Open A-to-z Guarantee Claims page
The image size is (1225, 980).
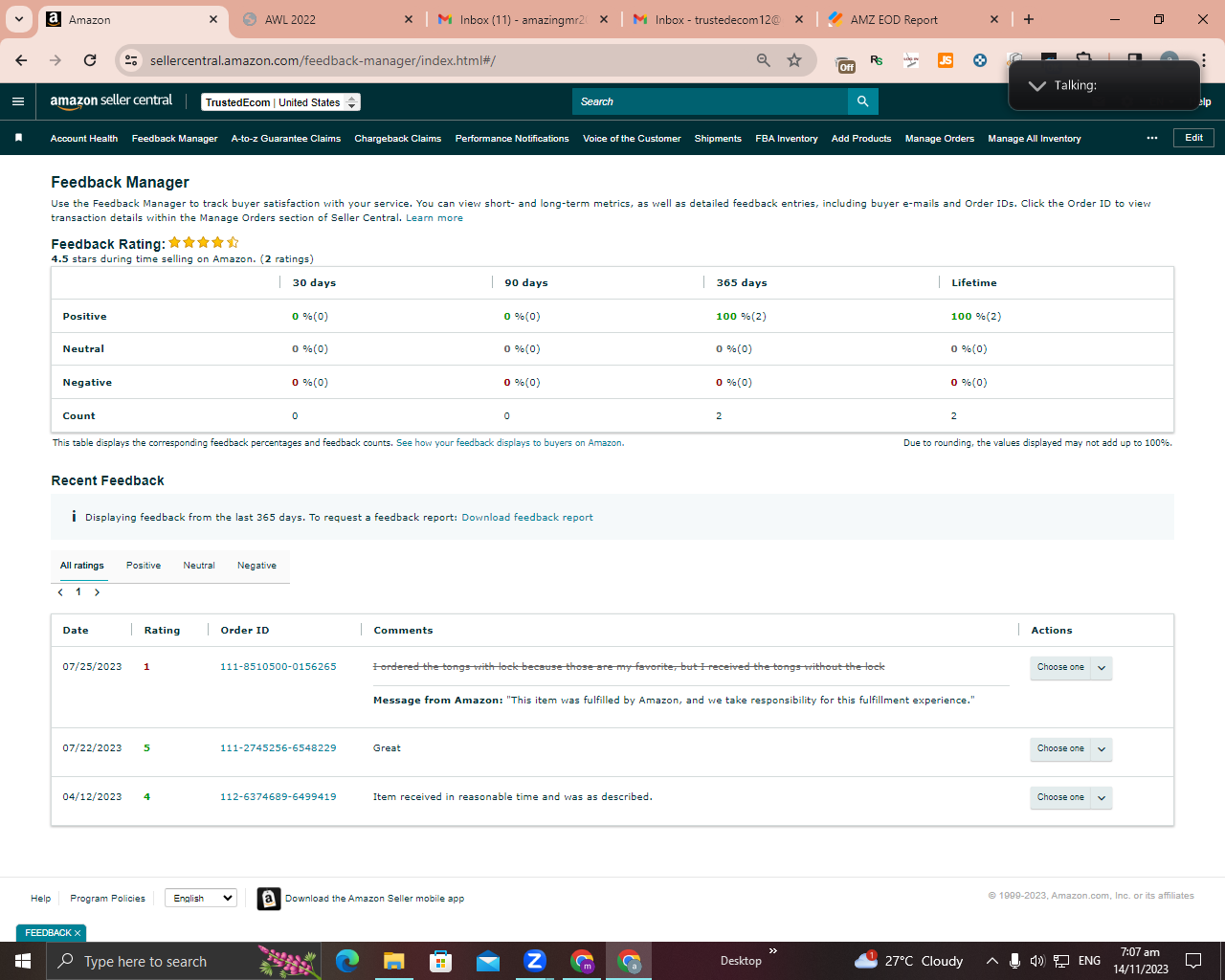[x=286, y=139]
